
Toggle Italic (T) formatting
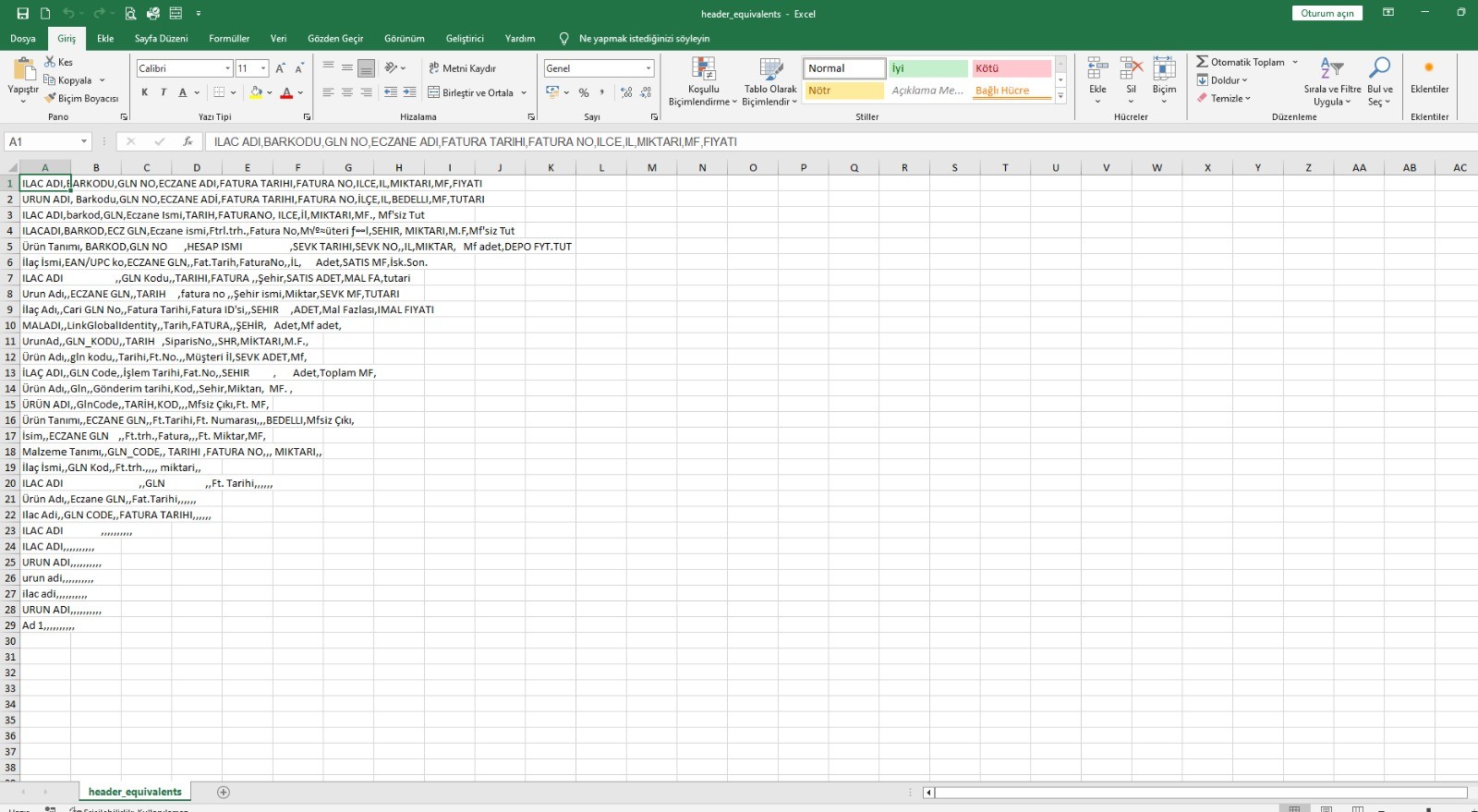(164, 92)
